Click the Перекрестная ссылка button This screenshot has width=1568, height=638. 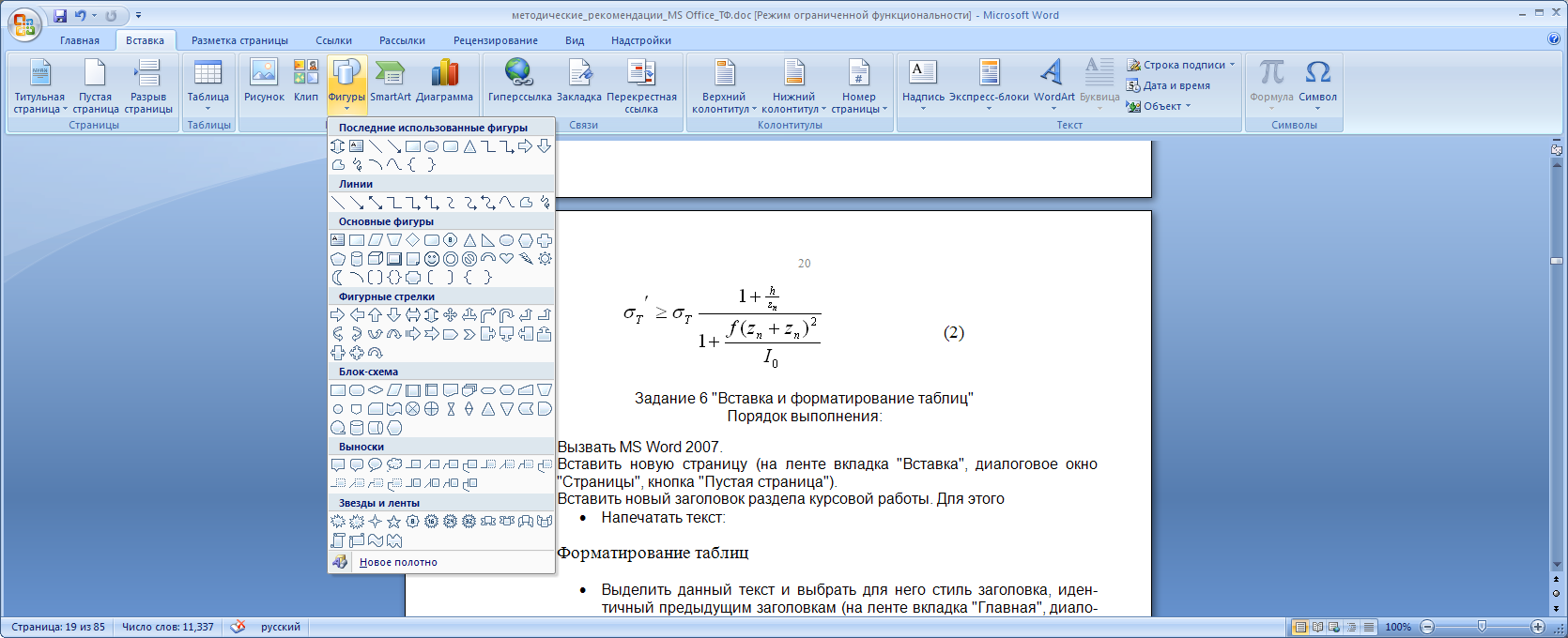(641, 85)
